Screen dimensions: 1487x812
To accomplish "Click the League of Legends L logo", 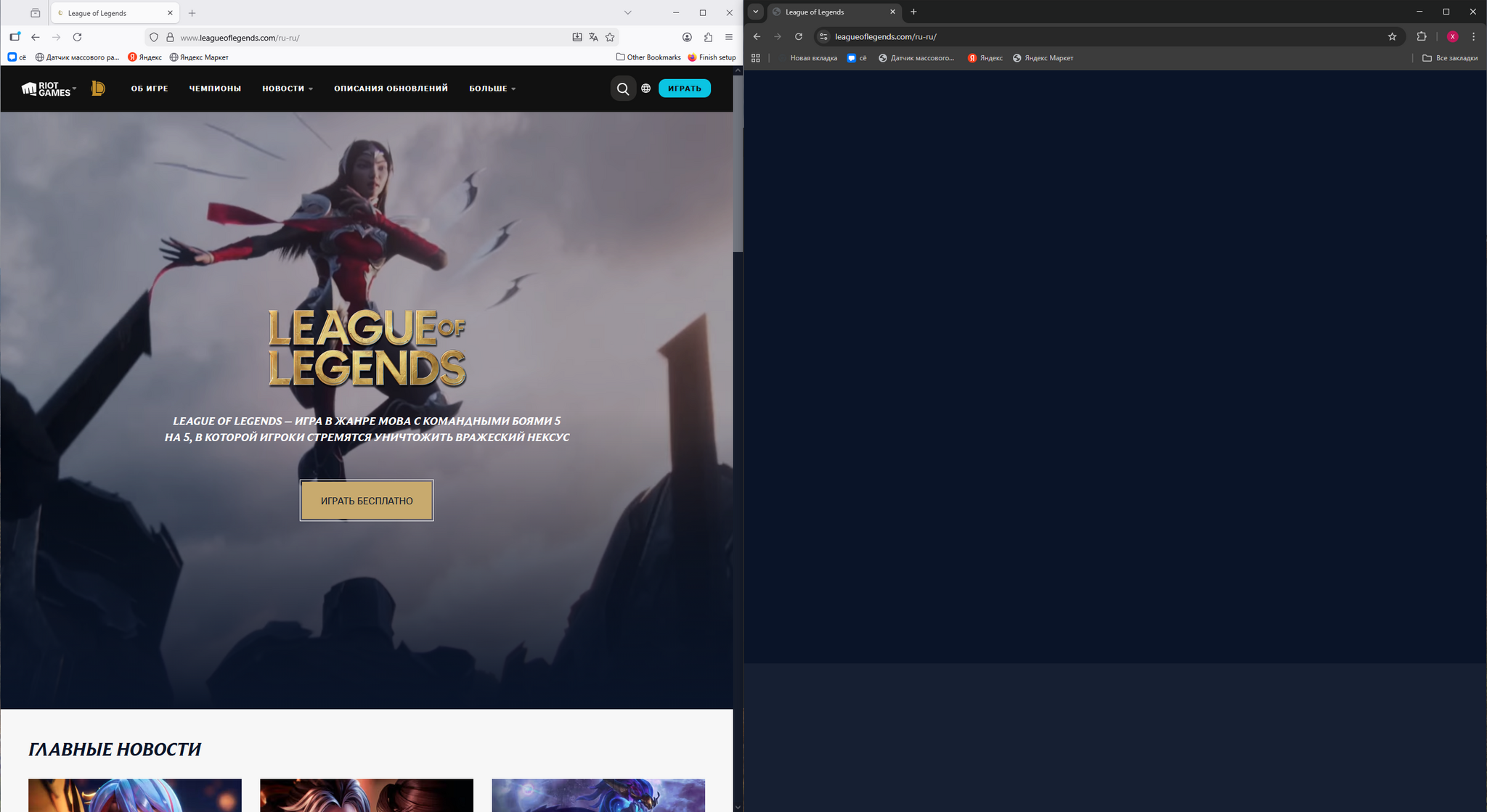I will point(98,89).
